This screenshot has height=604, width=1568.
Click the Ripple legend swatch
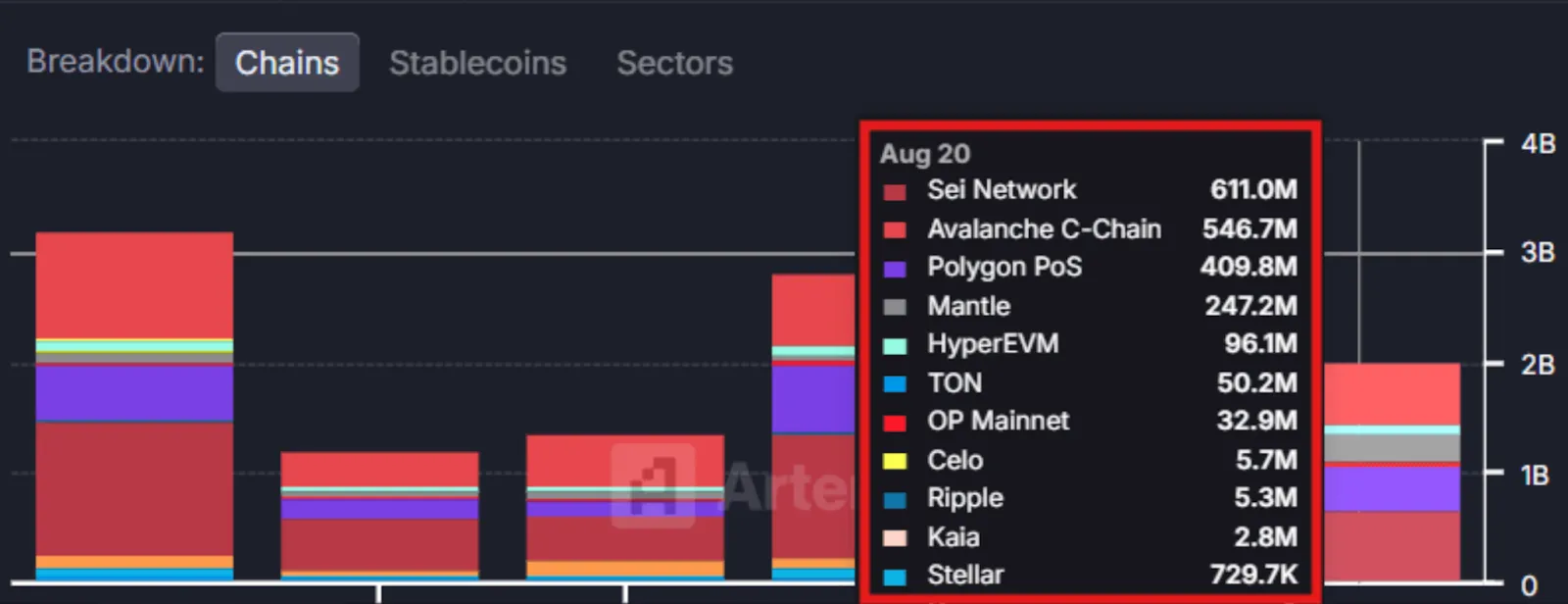[x=895, y=499]
